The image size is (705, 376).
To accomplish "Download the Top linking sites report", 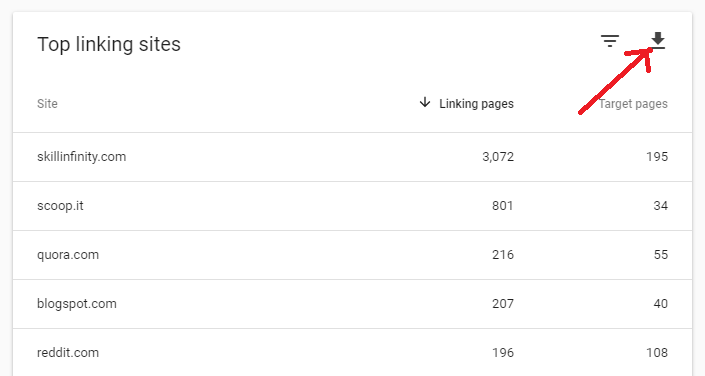I will [x=658, y=40].
